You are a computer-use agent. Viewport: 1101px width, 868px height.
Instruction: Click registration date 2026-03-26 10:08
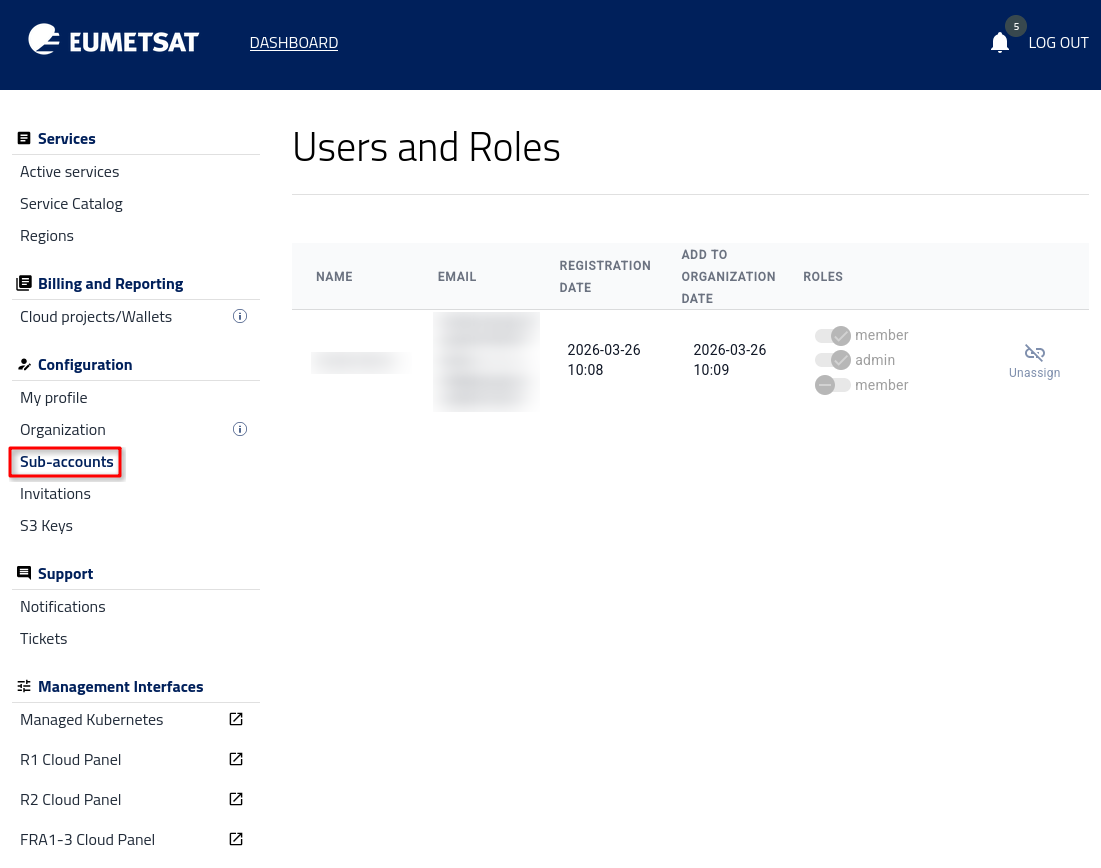(604, 360)
